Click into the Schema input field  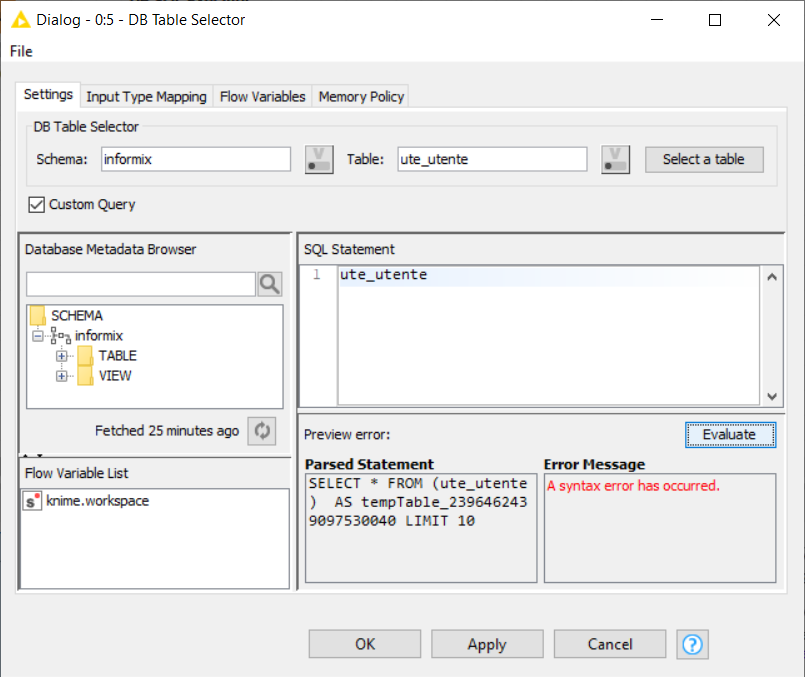(x=194, y=159)
